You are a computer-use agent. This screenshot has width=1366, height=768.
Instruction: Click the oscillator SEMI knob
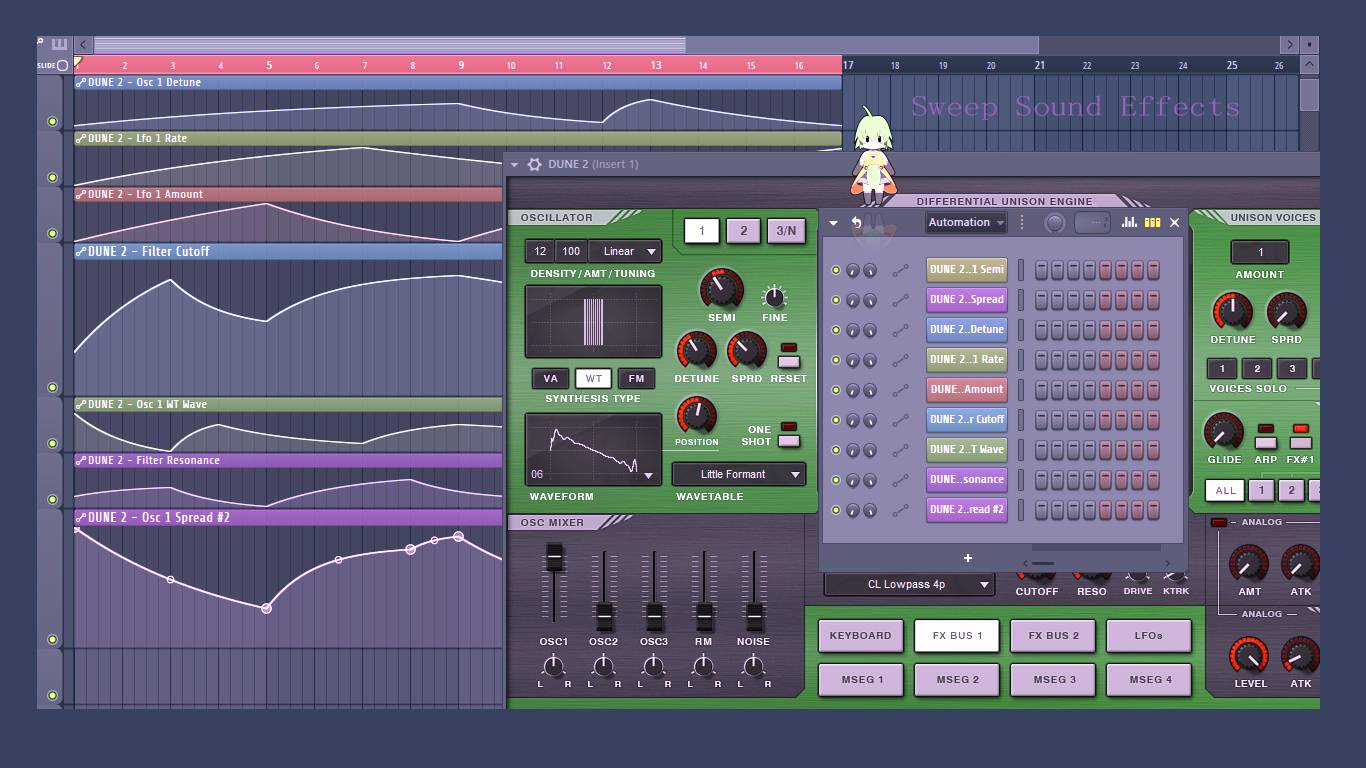tap(721, 289)
